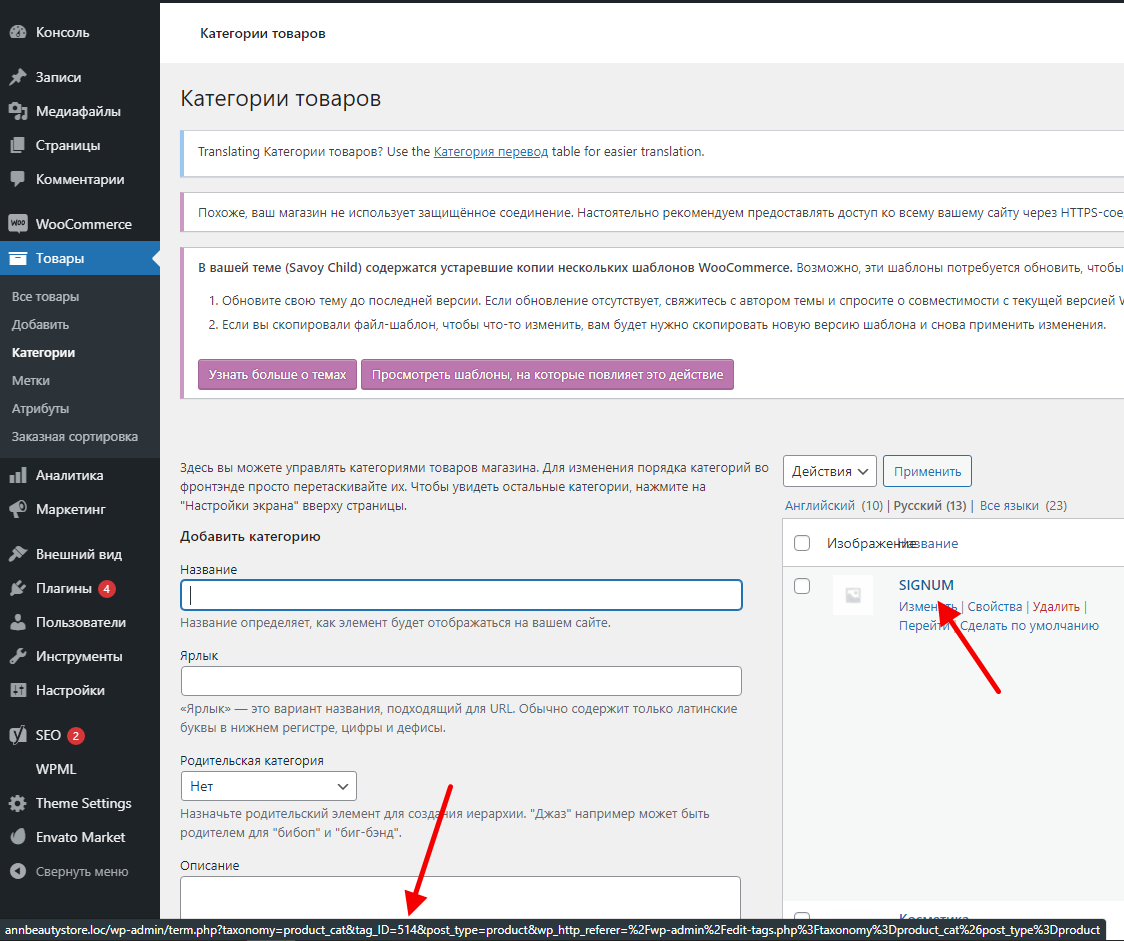Filter categories by Английский language
Viewport: 1124px width, 941px height.
(820, 506)
